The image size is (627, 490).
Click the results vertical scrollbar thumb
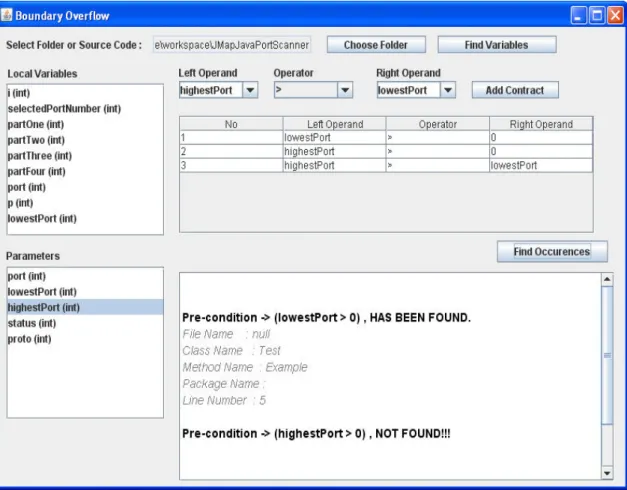pyautogui.click(x=607, y=355)
